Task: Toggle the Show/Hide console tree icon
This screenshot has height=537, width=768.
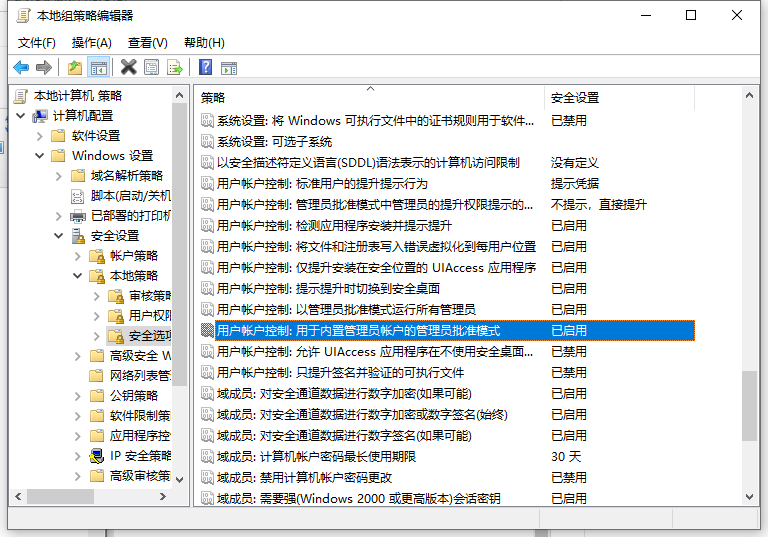Action: 98,67
